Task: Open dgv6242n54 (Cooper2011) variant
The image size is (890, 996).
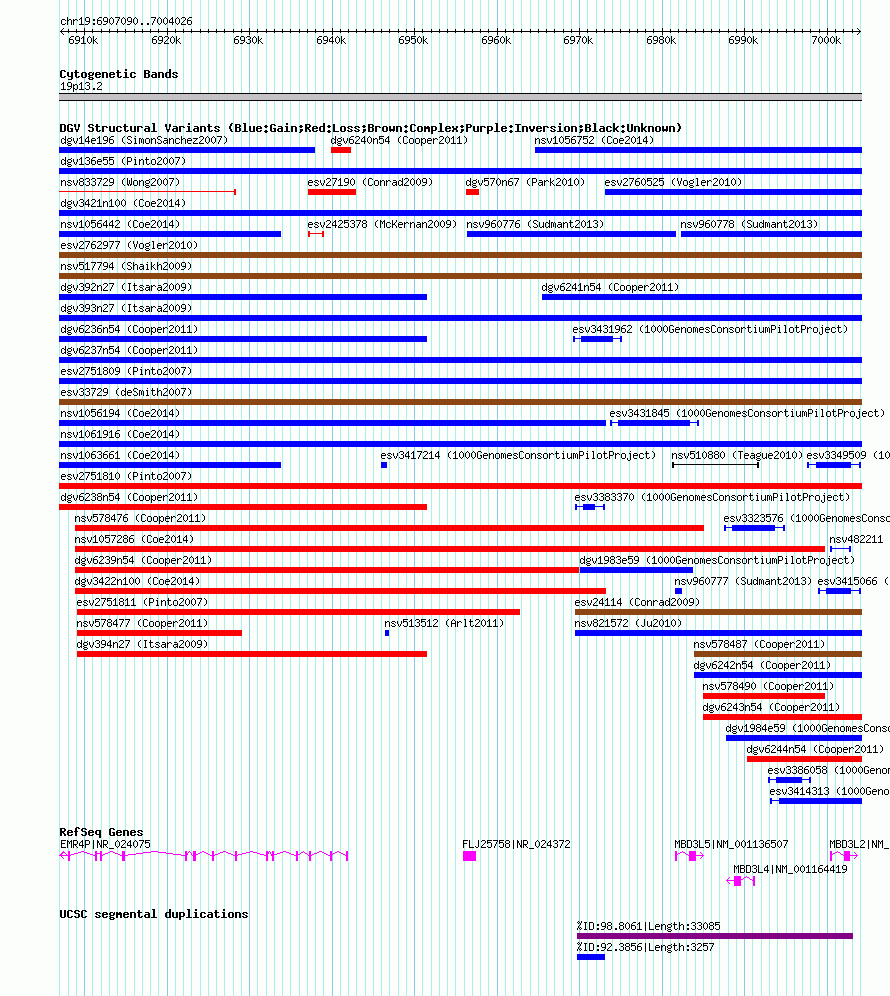Action: (x=762, y=664)
